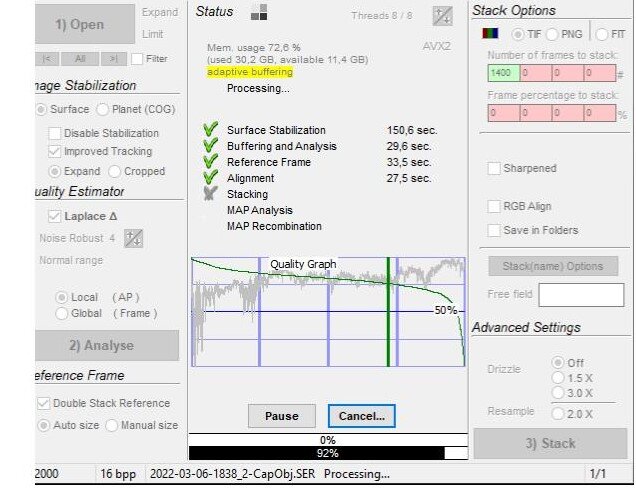Click the Threads 8 / 8 label
636x489 pixels.
(x=382, y=16)
